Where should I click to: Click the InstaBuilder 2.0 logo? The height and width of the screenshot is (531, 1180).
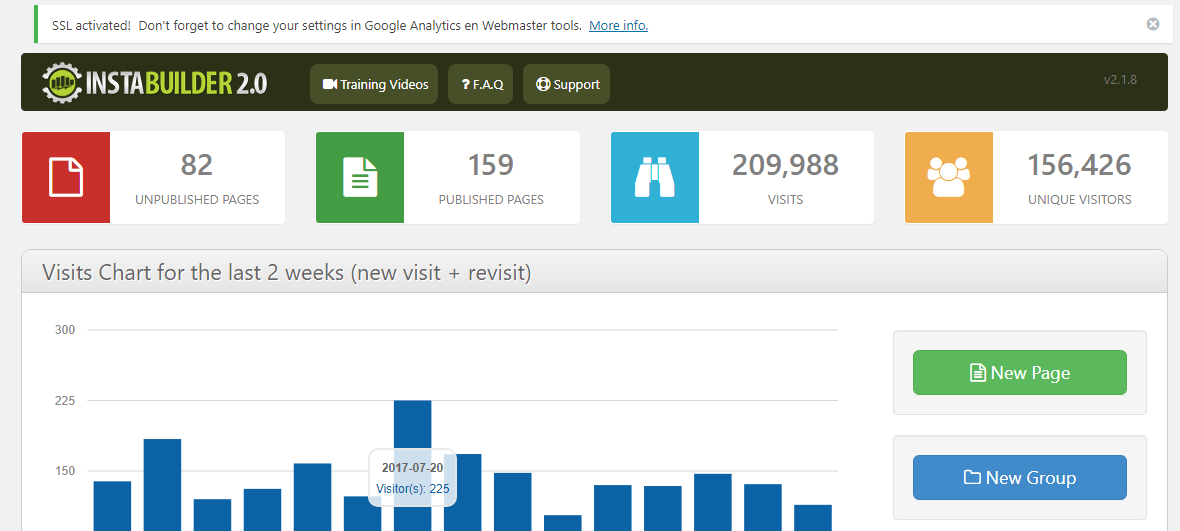(x=154, y=83)
